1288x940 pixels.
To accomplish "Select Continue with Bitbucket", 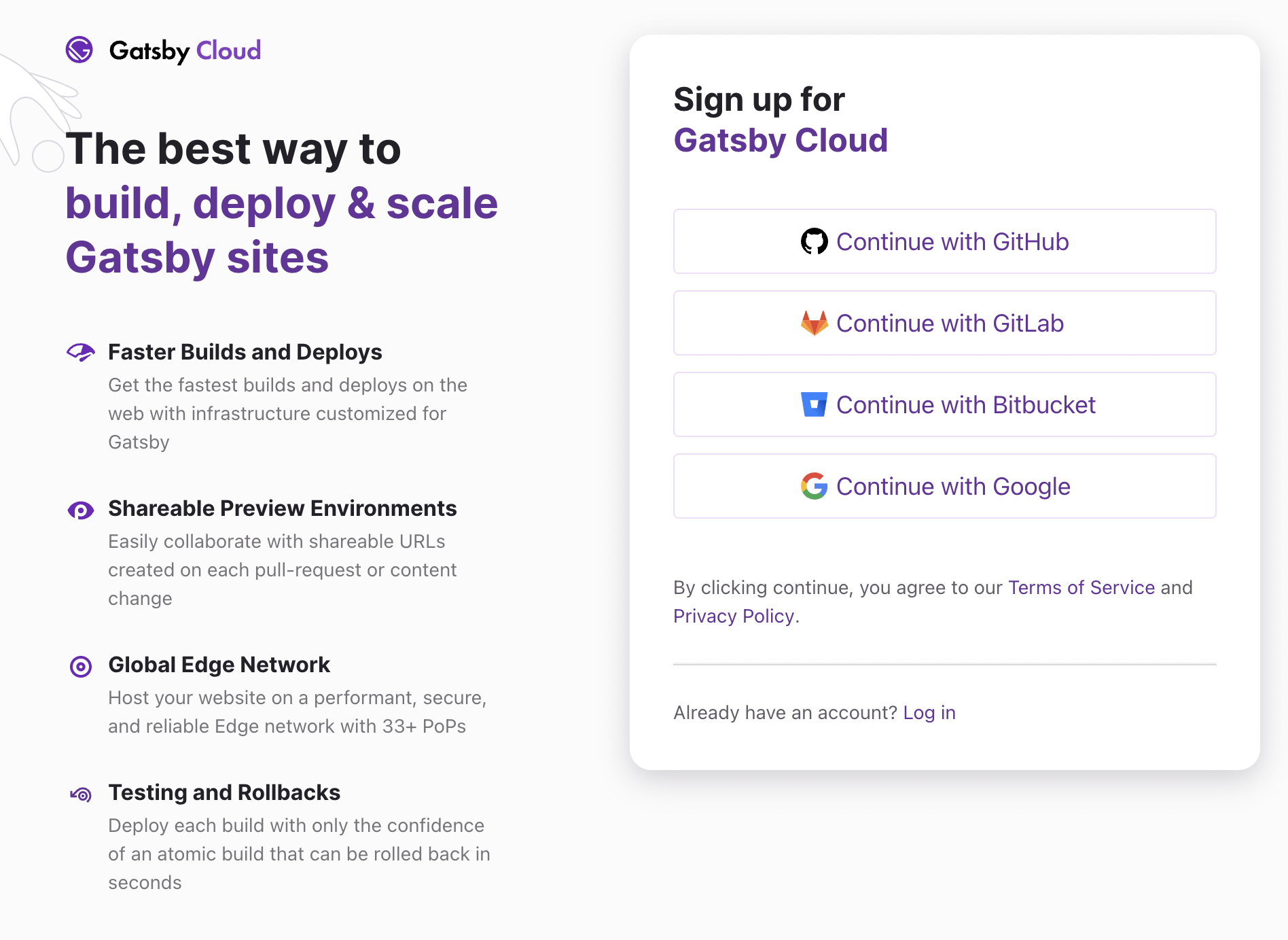I will coord(944,404).
